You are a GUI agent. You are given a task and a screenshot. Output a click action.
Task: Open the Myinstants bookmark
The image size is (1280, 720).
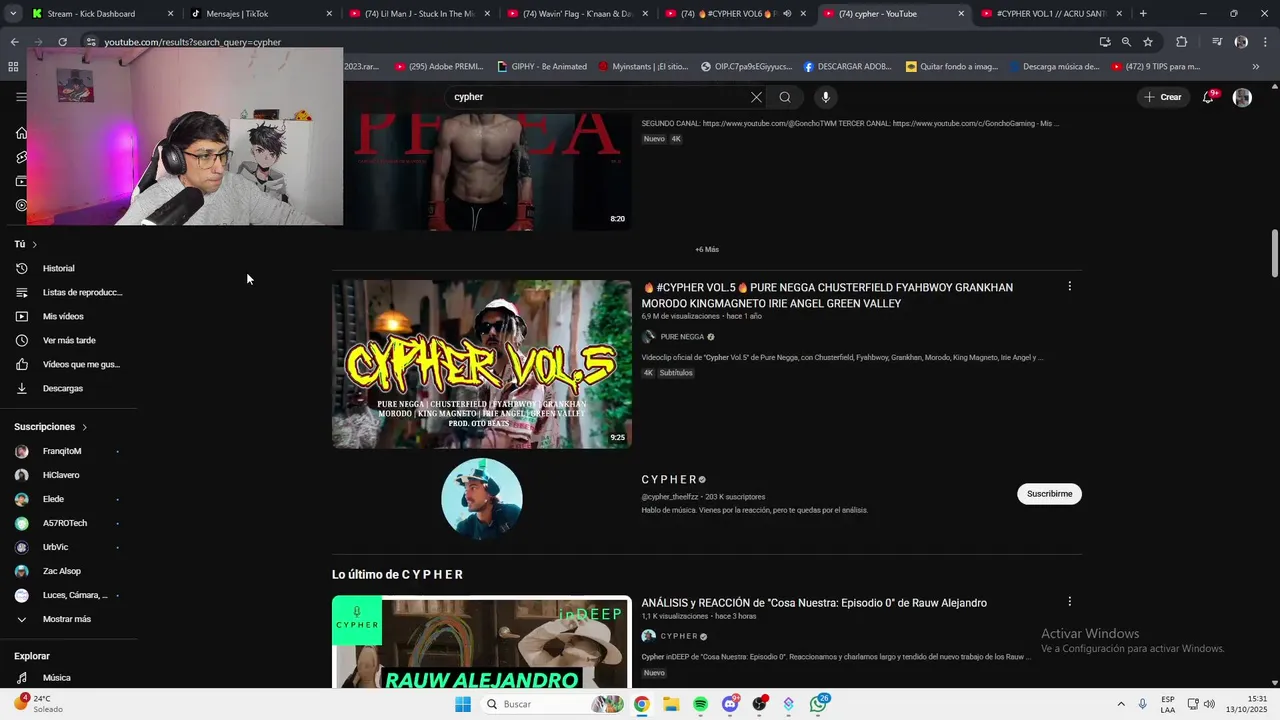(643, 67)
